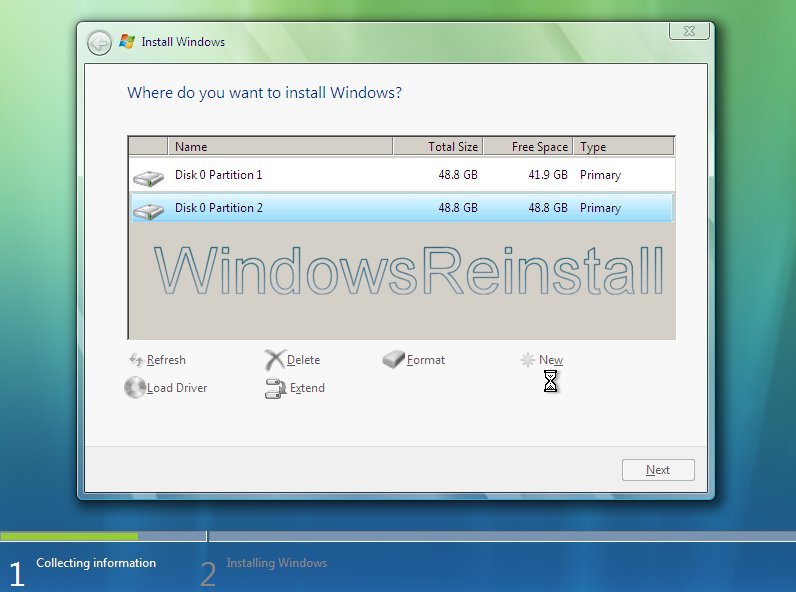The image size is (796, 592).
Task: Click the Refresh arrows icon
Action: (136, 360)
